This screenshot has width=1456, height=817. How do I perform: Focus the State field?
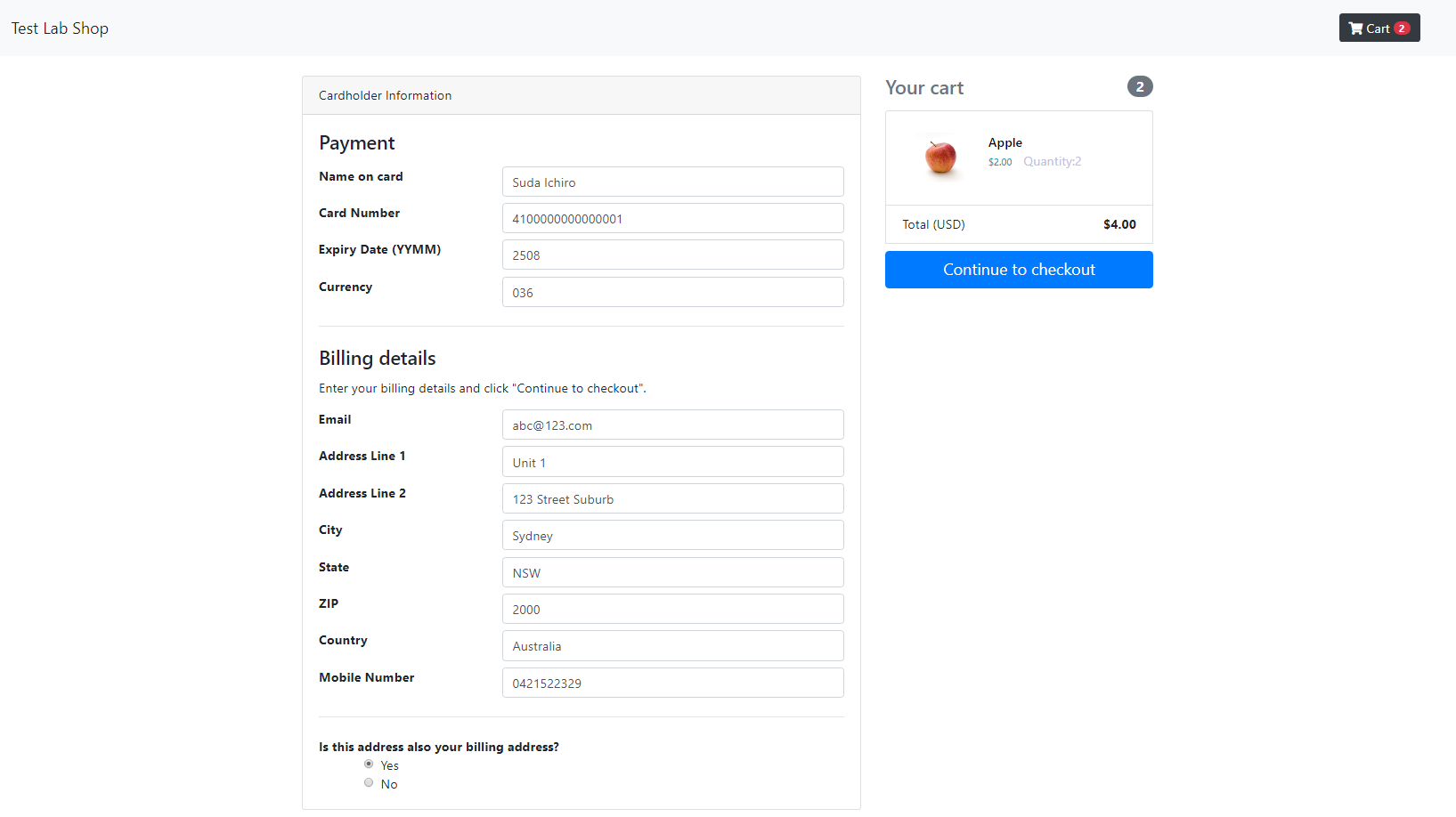(x=672, y=572)
